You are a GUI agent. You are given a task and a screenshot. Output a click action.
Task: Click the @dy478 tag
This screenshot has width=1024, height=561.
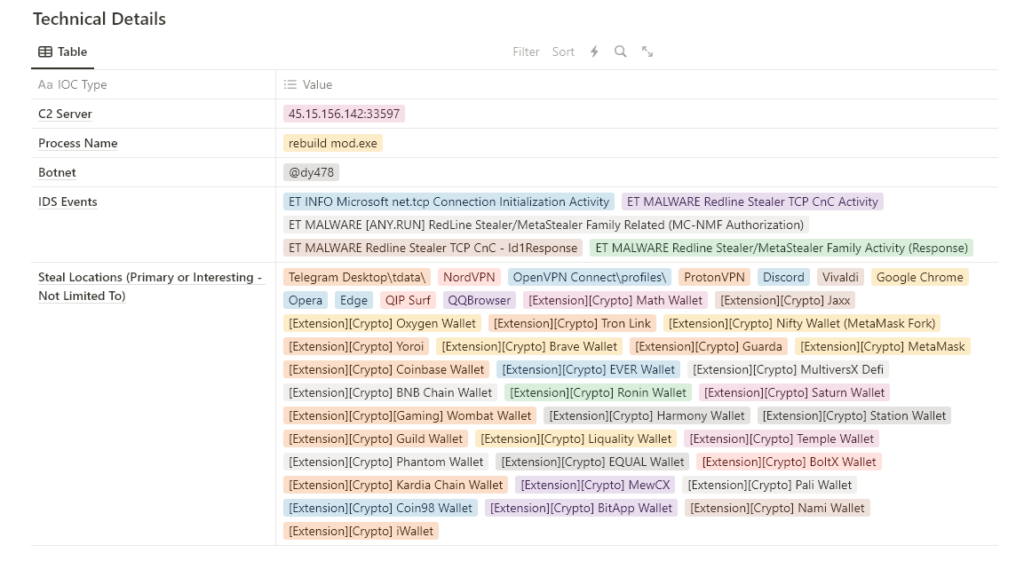pyautogui.click(x=311, y=172)
